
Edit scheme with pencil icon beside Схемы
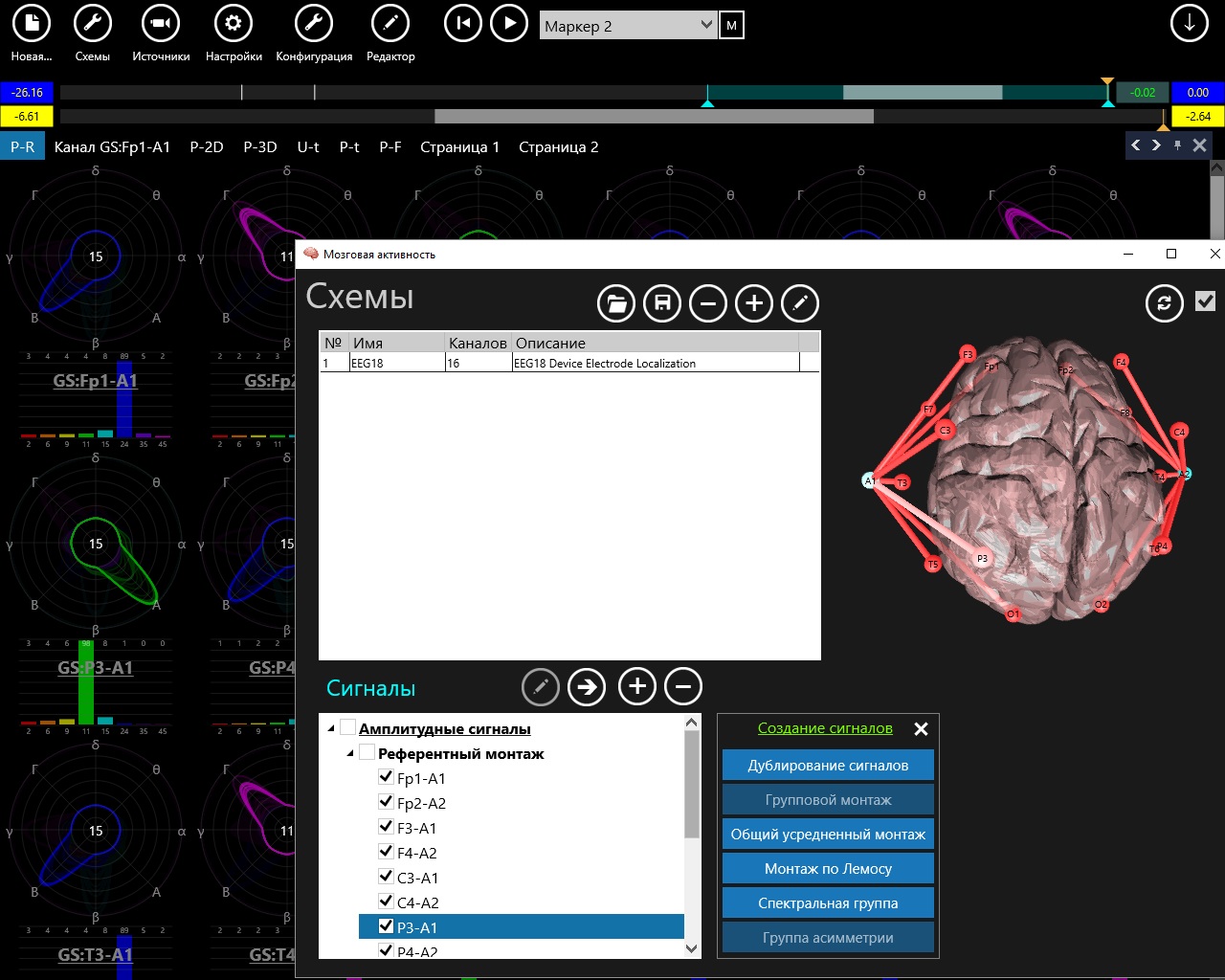tap(800, 303)
